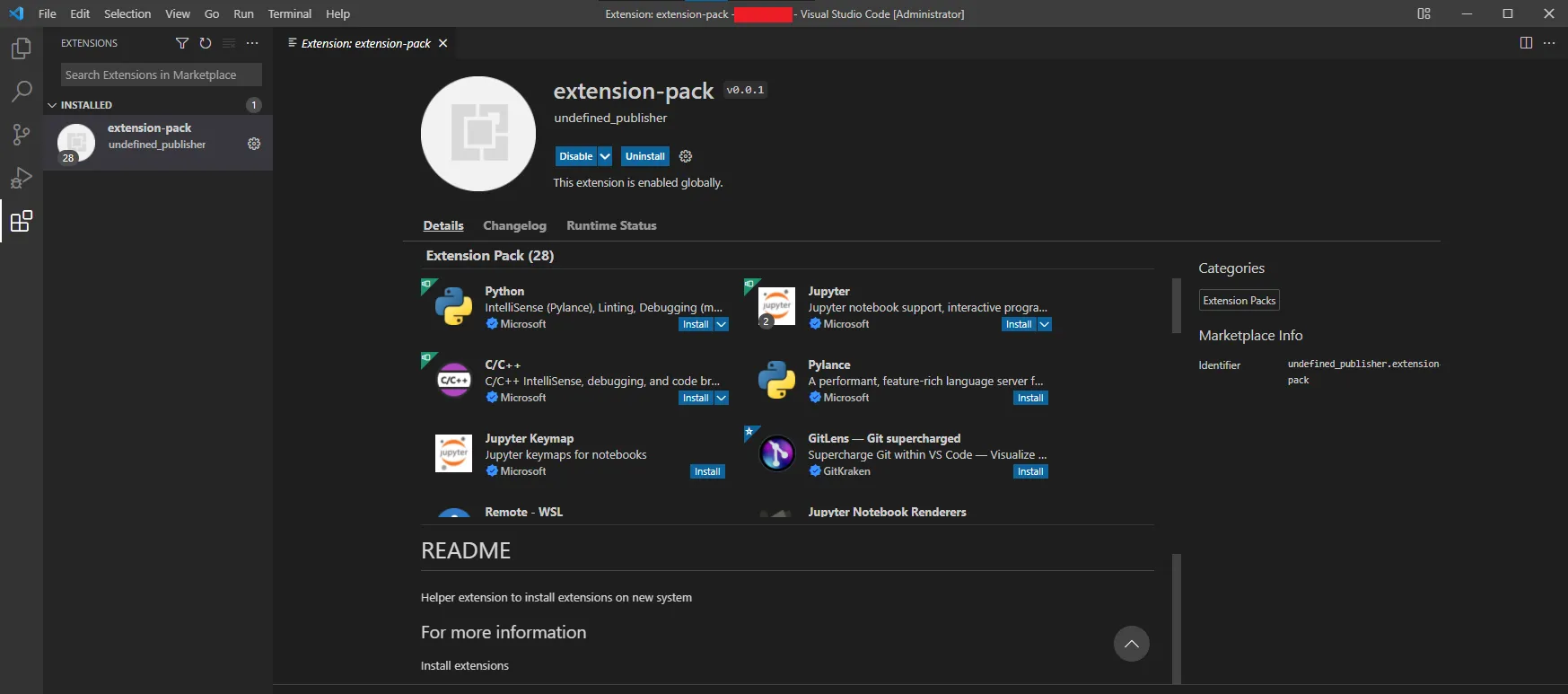The height and width of the screenshot is (694, 1568).
Task: Open the Terminal menu
Action: 290,13
